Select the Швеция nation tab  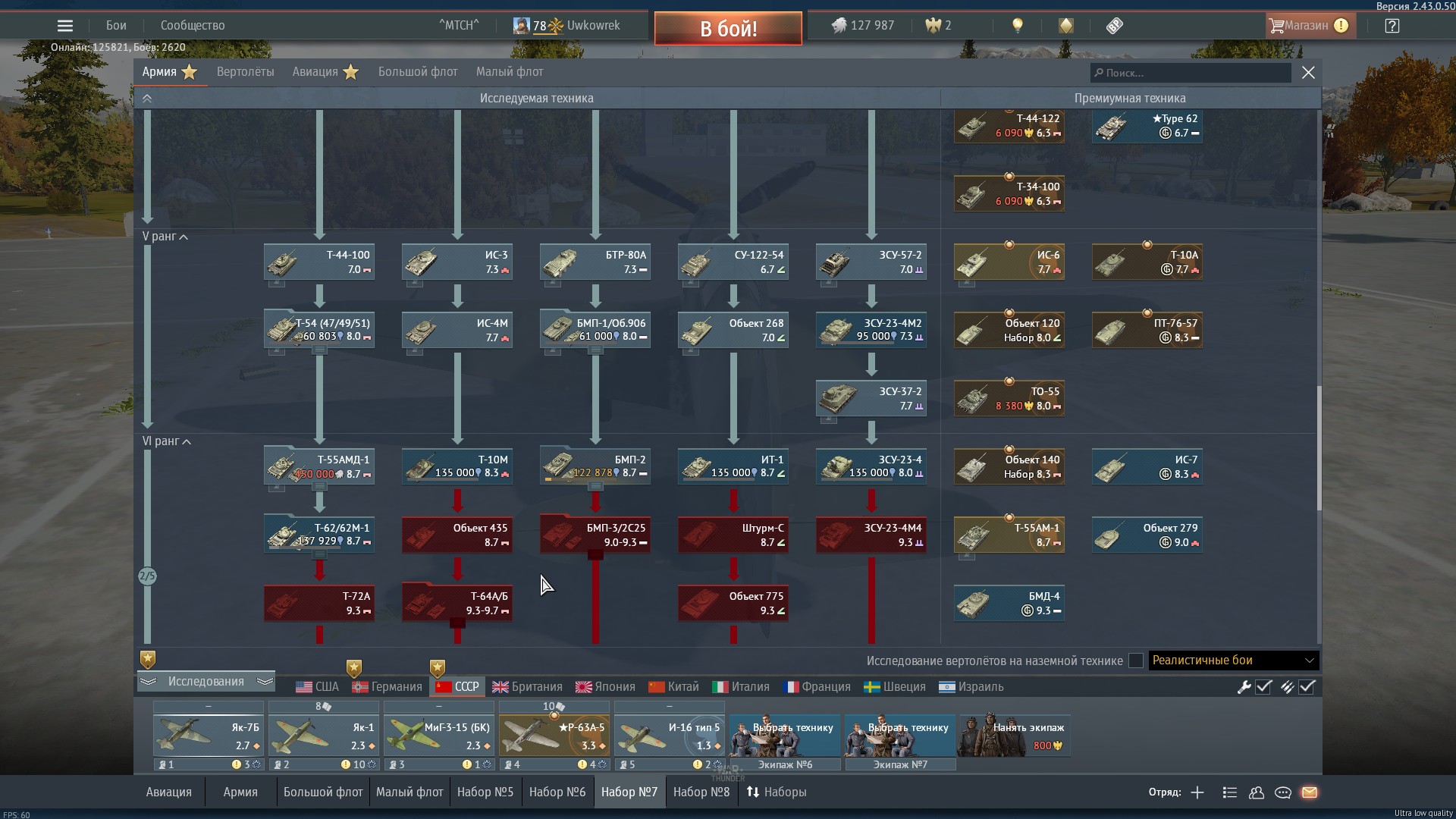pos(895,687)
